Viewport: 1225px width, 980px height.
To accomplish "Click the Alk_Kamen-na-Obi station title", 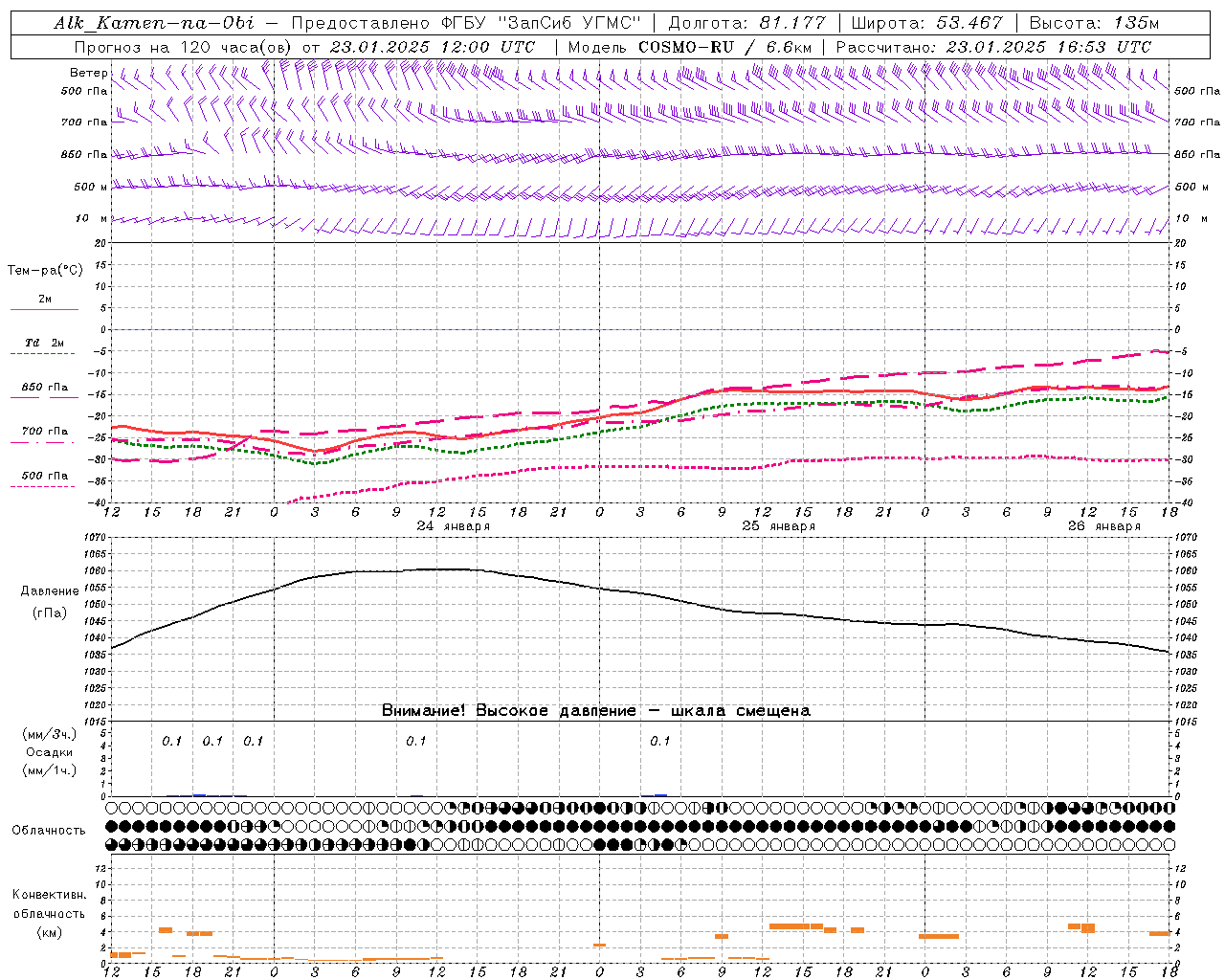I will pyautogui.click(x=154, y=23).
